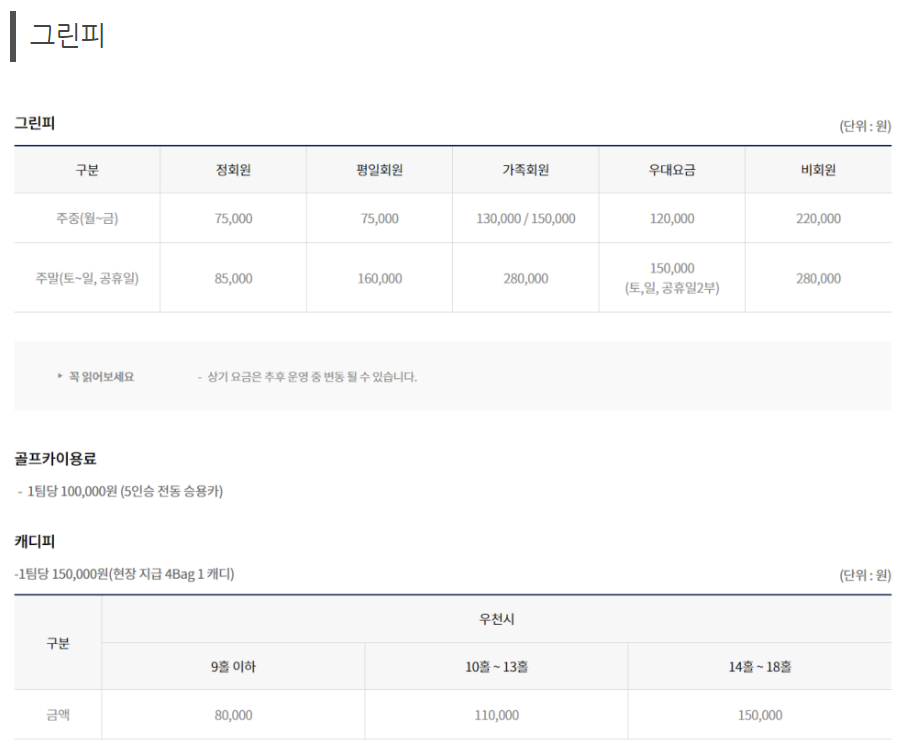Click the 정회원 column header
This screenshot has width=902, height=752.
[233, 170]
